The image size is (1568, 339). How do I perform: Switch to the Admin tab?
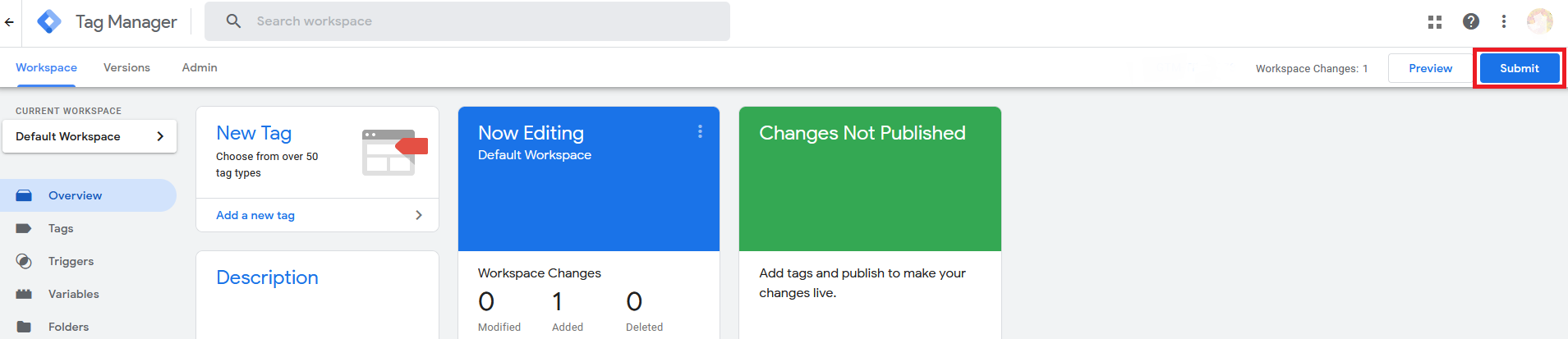200,67
